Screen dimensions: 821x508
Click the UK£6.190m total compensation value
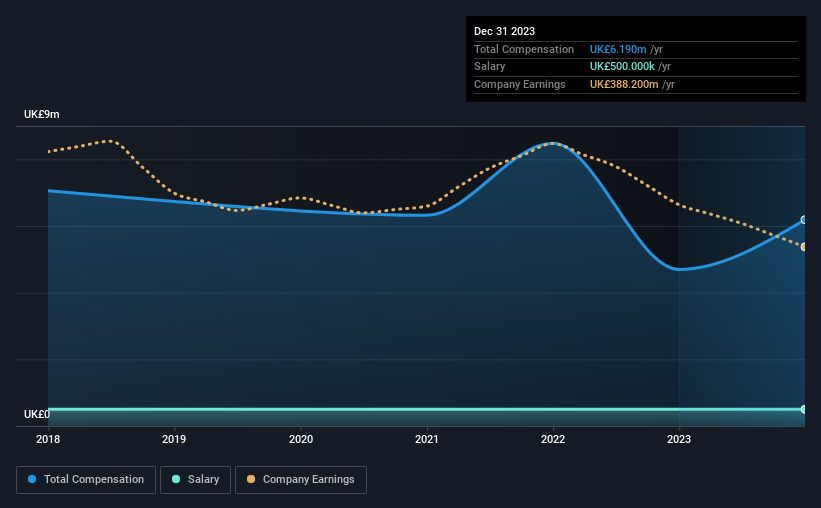pos(618,49)
